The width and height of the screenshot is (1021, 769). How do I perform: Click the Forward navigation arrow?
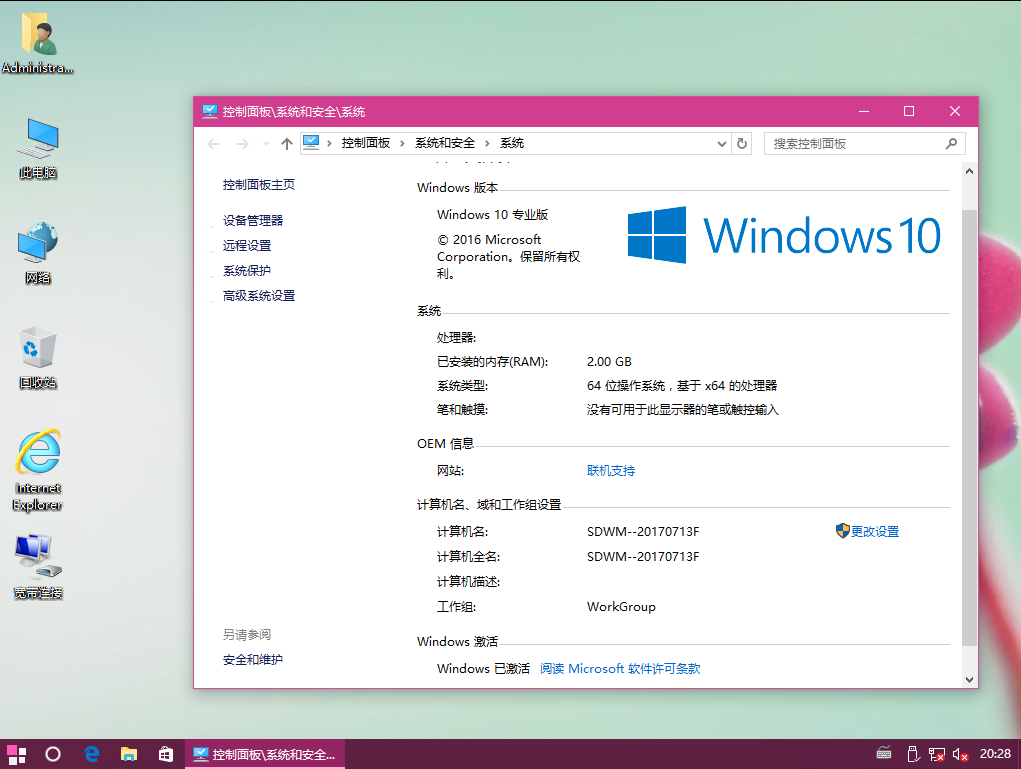[x=242, y=144]
